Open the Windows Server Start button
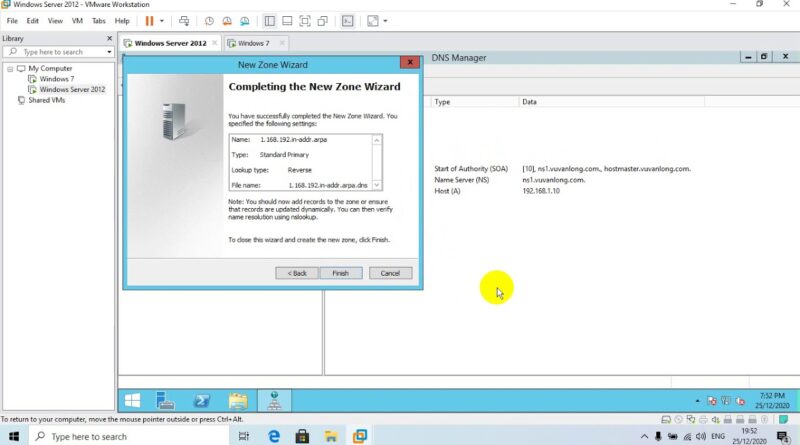Viewport: 800px width, 445px height. (x=133, y=401)
